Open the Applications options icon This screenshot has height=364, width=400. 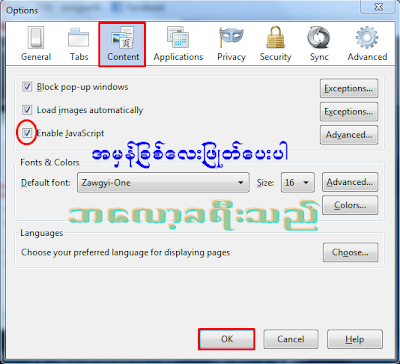click(178, 44)
